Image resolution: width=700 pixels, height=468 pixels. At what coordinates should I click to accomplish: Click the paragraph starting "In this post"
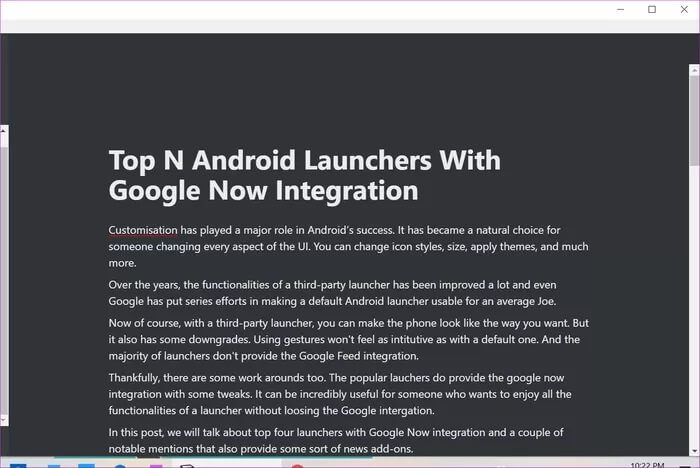pyautogui.click(x=336, y=440)
